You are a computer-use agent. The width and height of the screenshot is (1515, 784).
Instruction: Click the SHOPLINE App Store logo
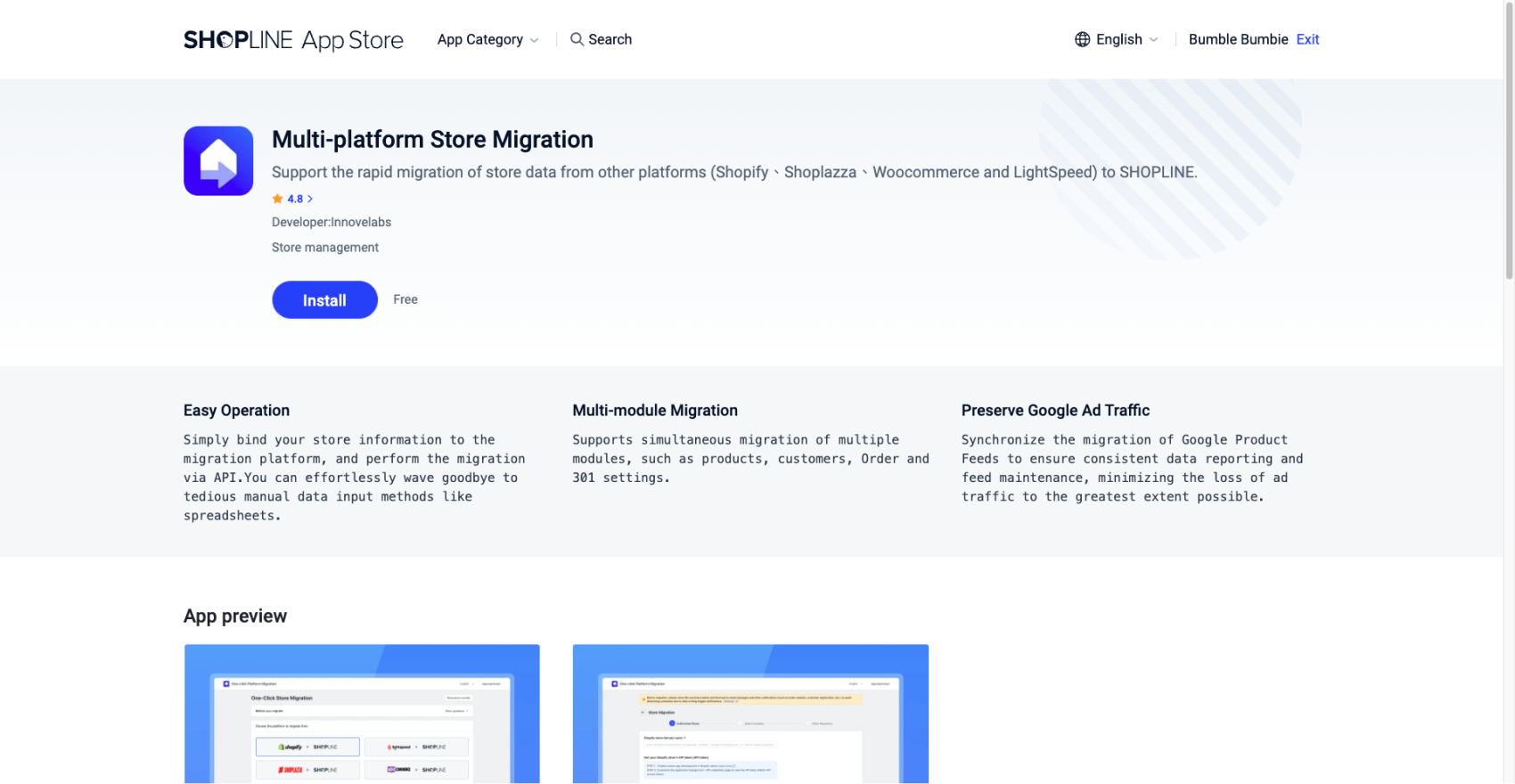tap(293, 40)
